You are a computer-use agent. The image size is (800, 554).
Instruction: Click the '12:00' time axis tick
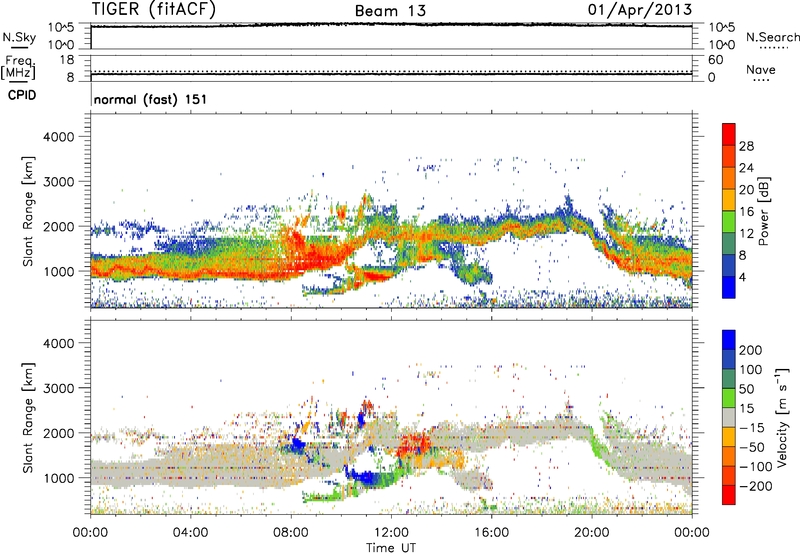391,533
